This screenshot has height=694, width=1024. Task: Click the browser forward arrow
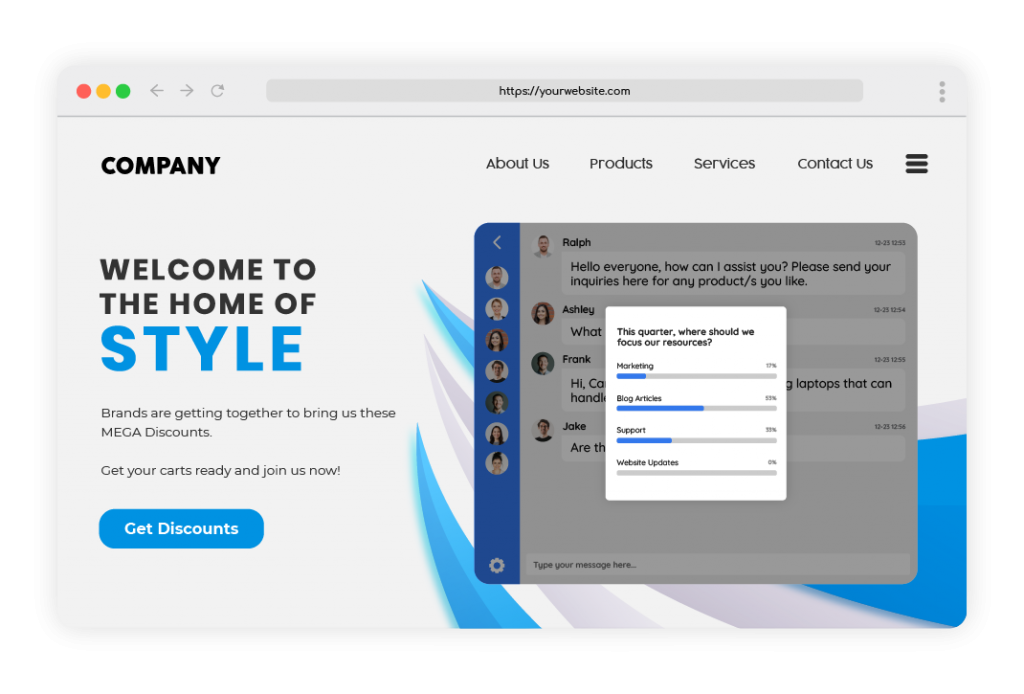coord(187,91)
